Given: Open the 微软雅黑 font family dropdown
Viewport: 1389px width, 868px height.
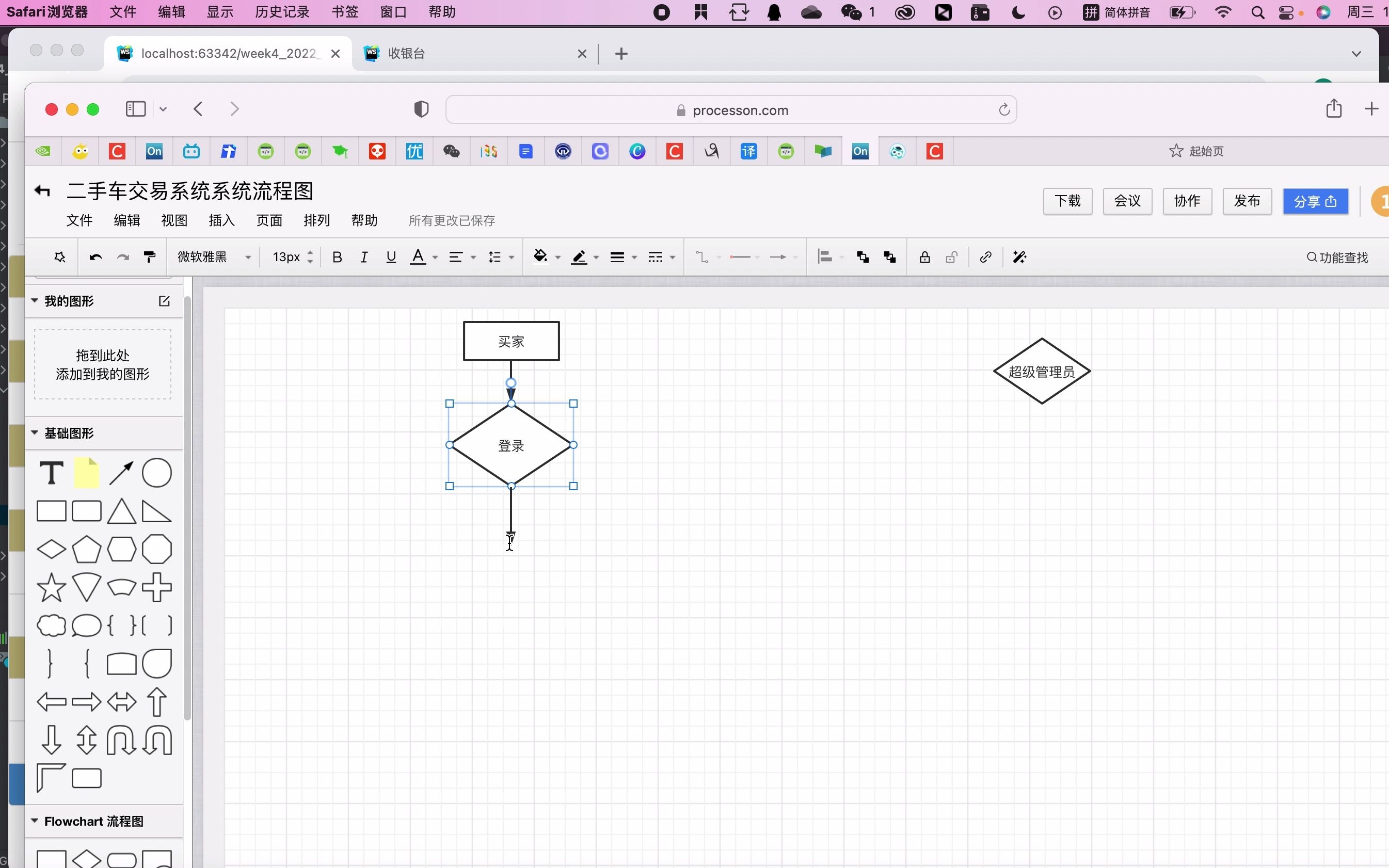Looking at the screenshot, I should coord(214,257).
